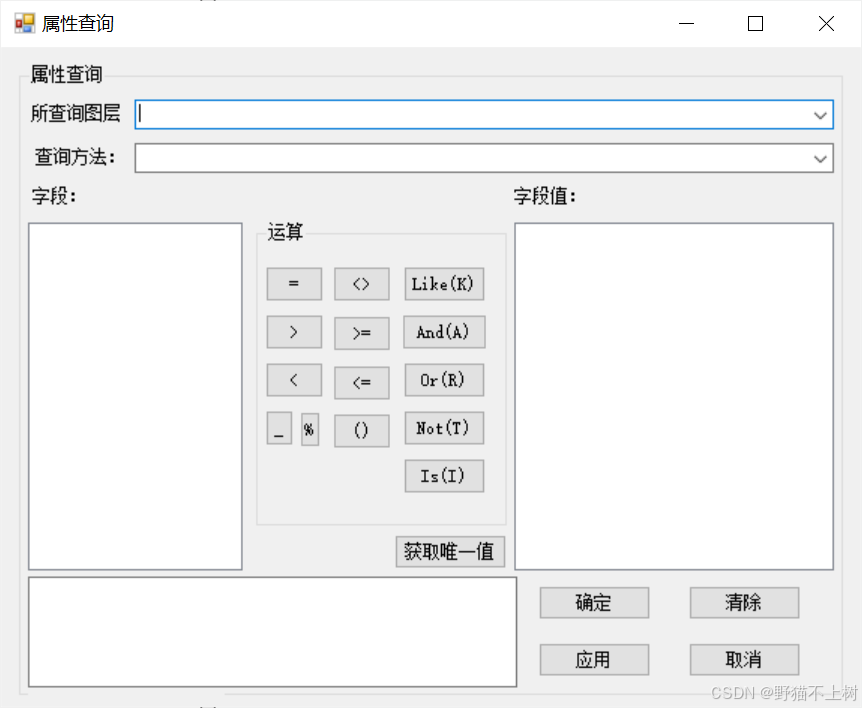Click the <> not-equal operator button
The image size is (862, 708).
(x=361, y=284)
